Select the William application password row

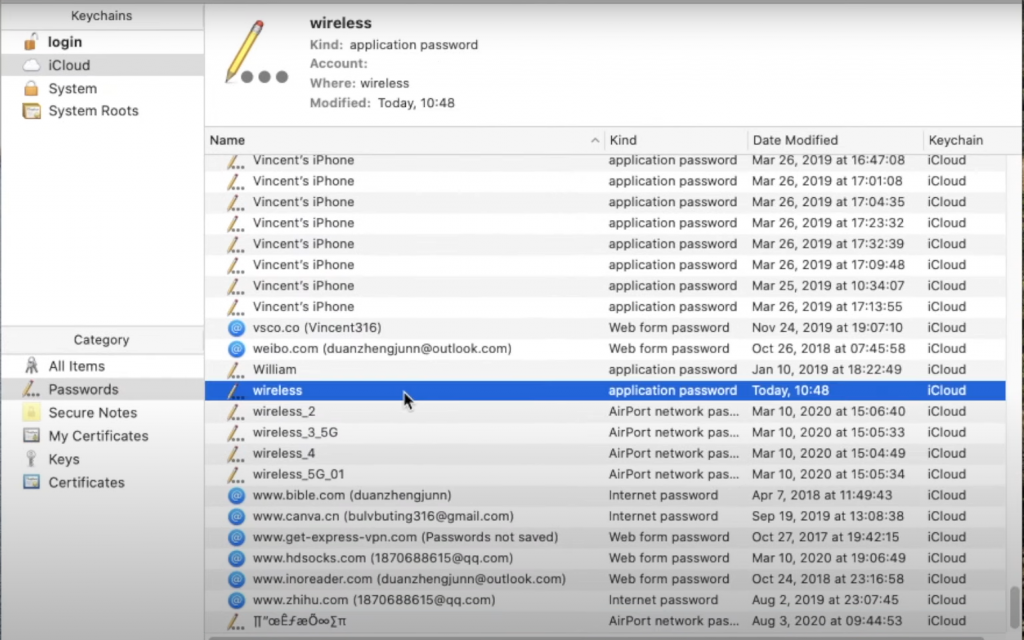click(x=605, y=370)
